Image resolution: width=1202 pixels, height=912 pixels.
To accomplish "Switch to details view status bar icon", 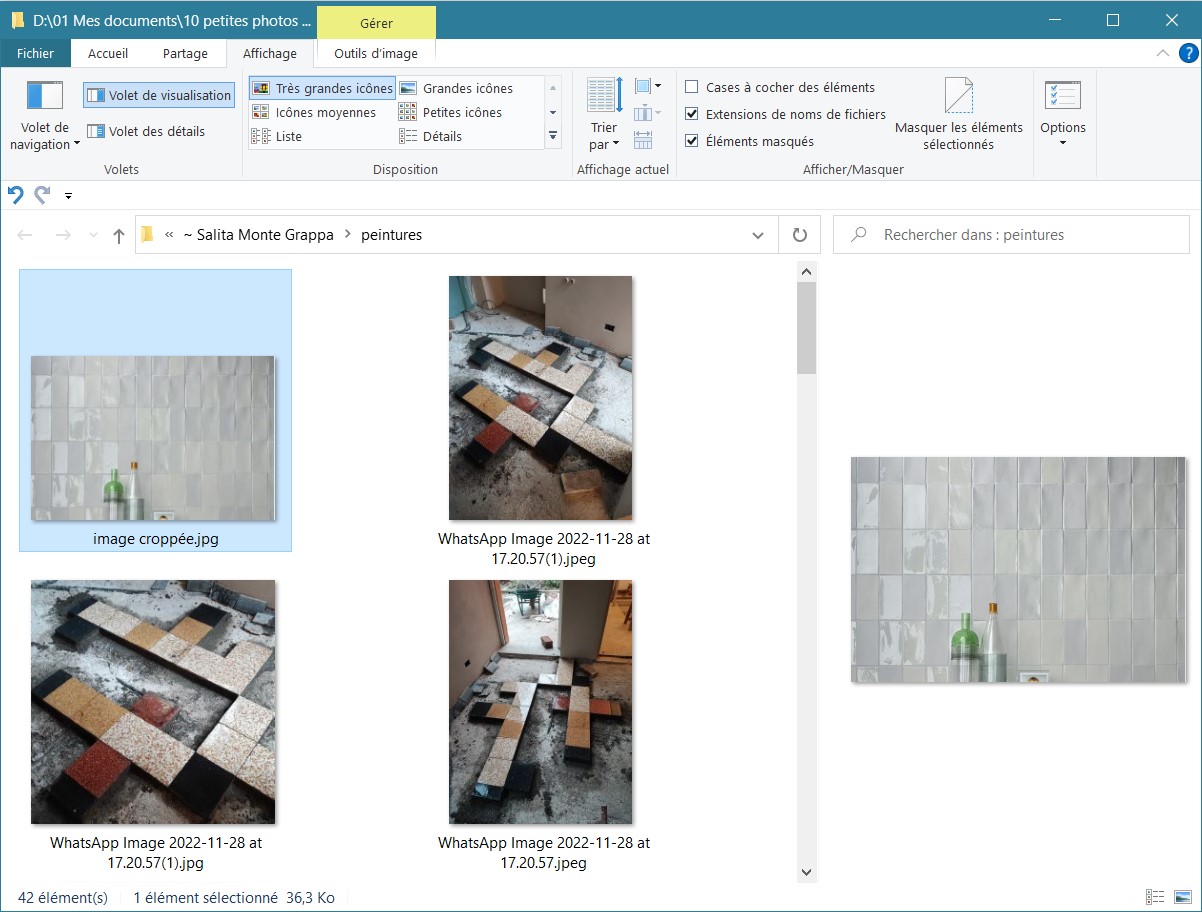I will [x=1155, y=898].
